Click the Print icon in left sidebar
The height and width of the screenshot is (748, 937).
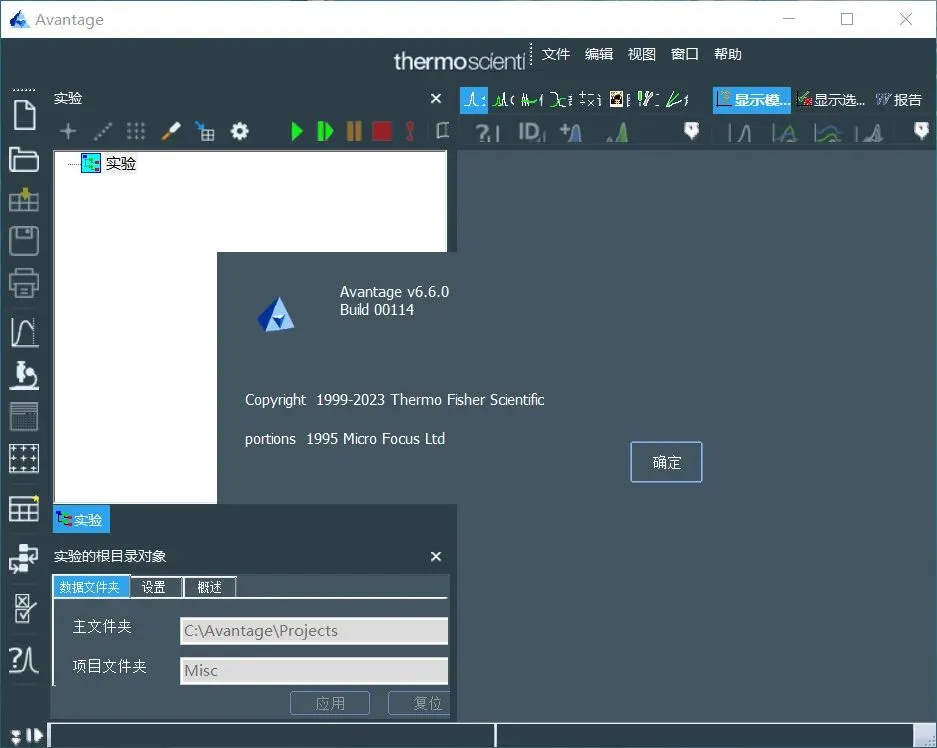[x=24, y=282]
